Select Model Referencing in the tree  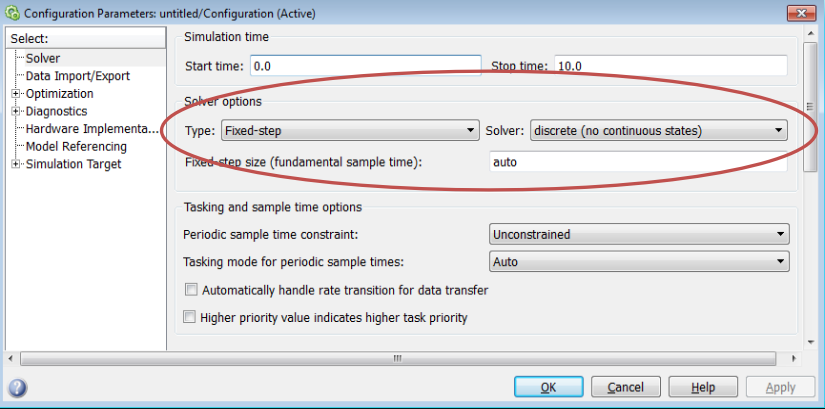76,146
